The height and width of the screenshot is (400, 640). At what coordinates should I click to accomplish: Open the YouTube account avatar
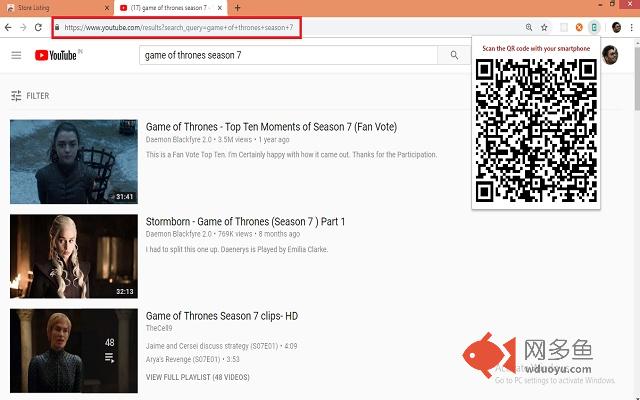click(x=610, y=55)
